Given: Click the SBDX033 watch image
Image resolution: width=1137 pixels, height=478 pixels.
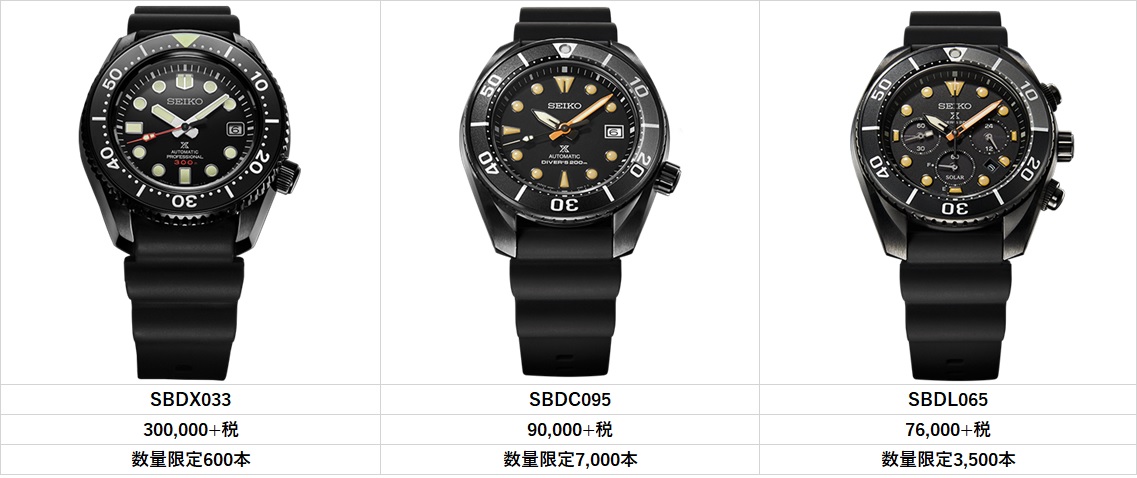Looking at the screenshot, I should pos(190,193).
